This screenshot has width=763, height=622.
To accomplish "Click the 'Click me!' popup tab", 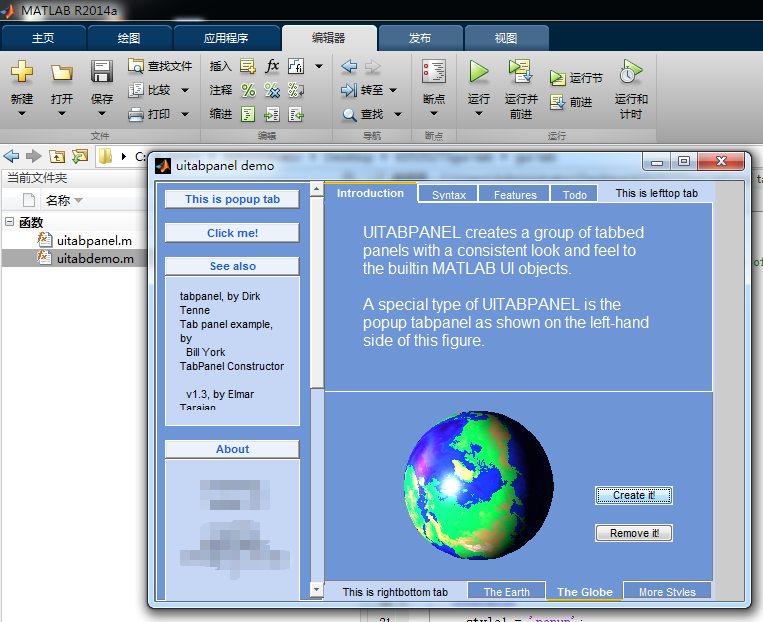I will [x=232, y=233].
